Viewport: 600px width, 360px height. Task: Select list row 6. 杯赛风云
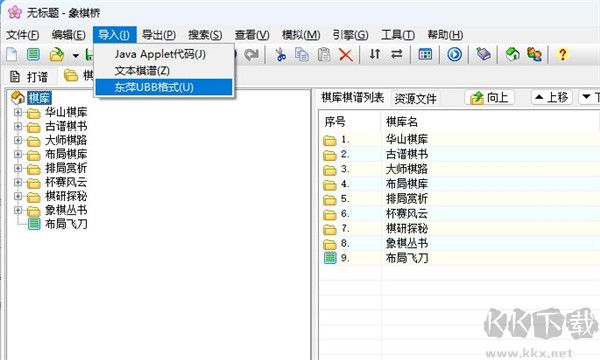pos(459,213)
